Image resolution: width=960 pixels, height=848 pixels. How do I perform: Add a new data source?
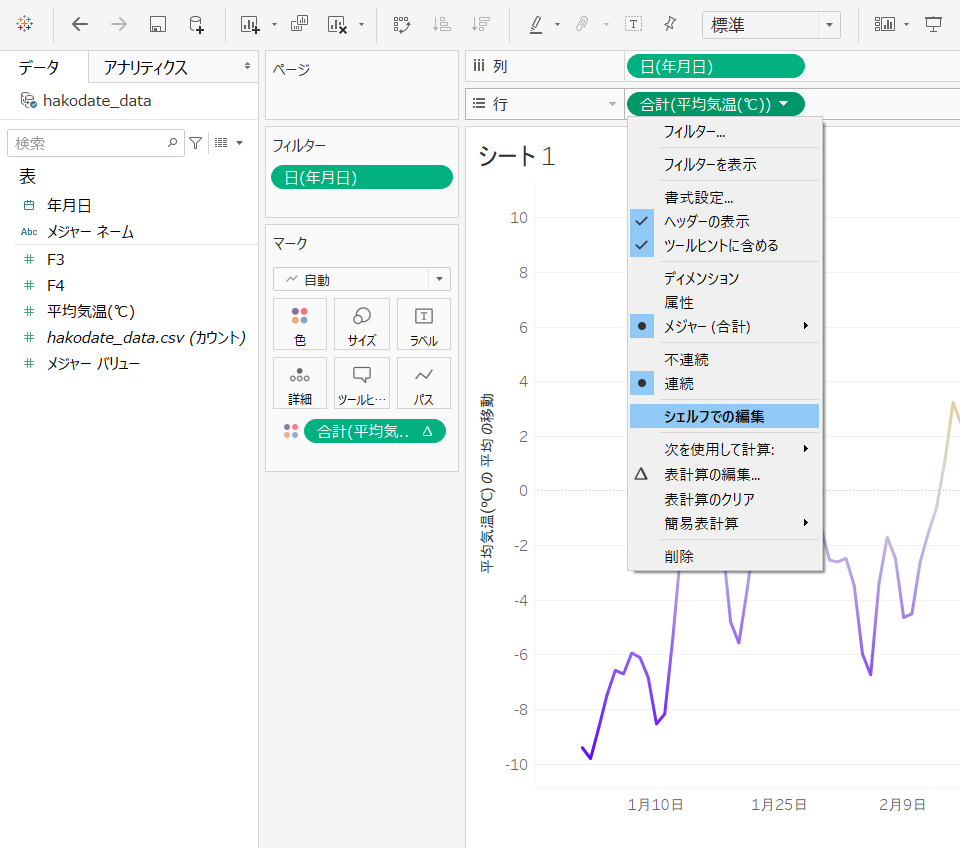click(197, 24)
